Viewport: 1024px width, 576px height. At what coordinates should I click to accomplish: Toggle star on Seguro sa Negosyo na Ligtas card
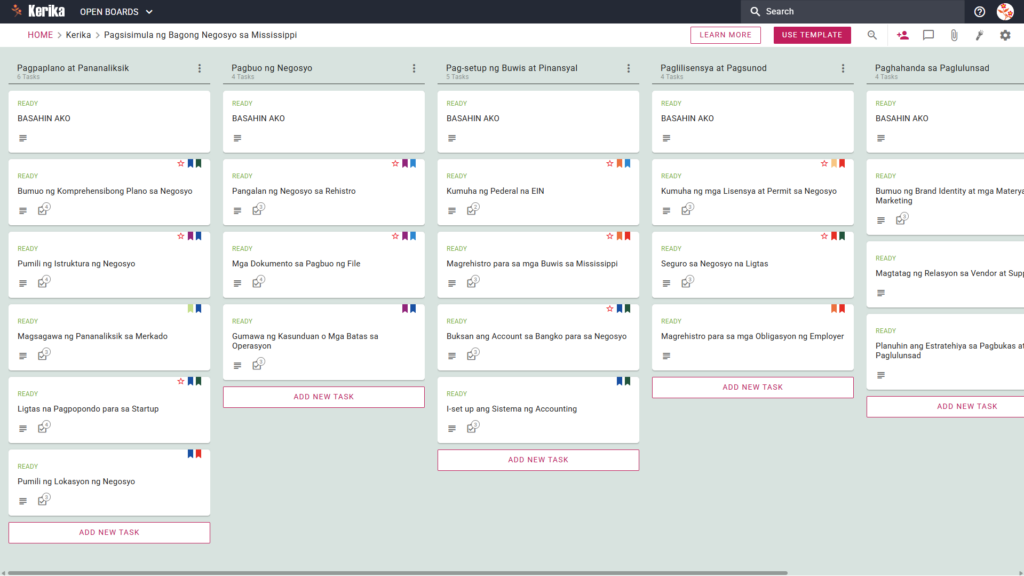824,236
